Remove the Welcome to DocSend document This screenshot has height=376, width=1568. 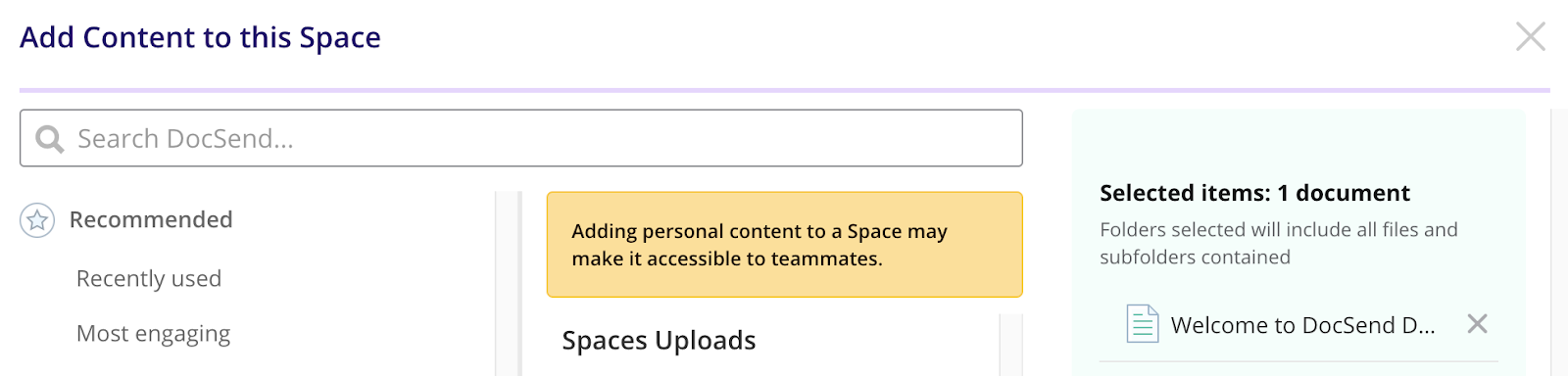tap(1477, 323)
